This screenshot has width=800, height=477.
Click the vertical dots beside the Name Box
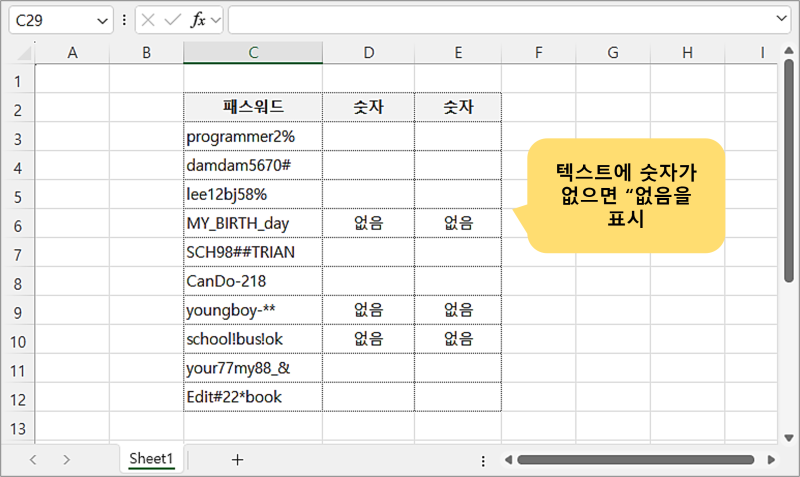point(124,19)
